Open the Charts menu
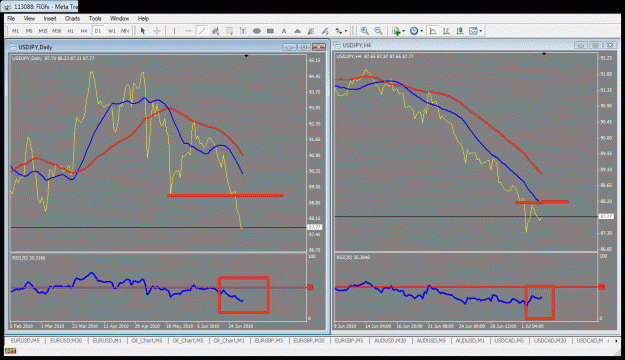 coord(72,18)
